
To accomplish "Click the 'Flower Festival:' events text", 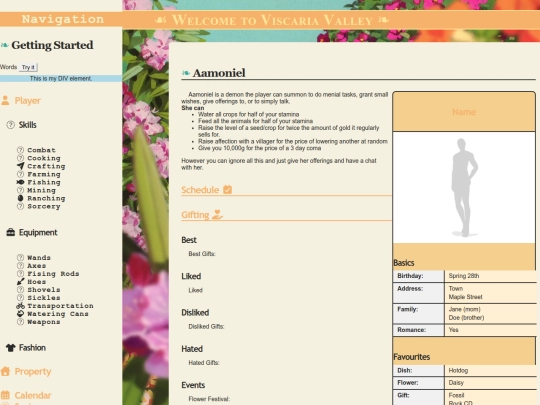I will (209, 399).
